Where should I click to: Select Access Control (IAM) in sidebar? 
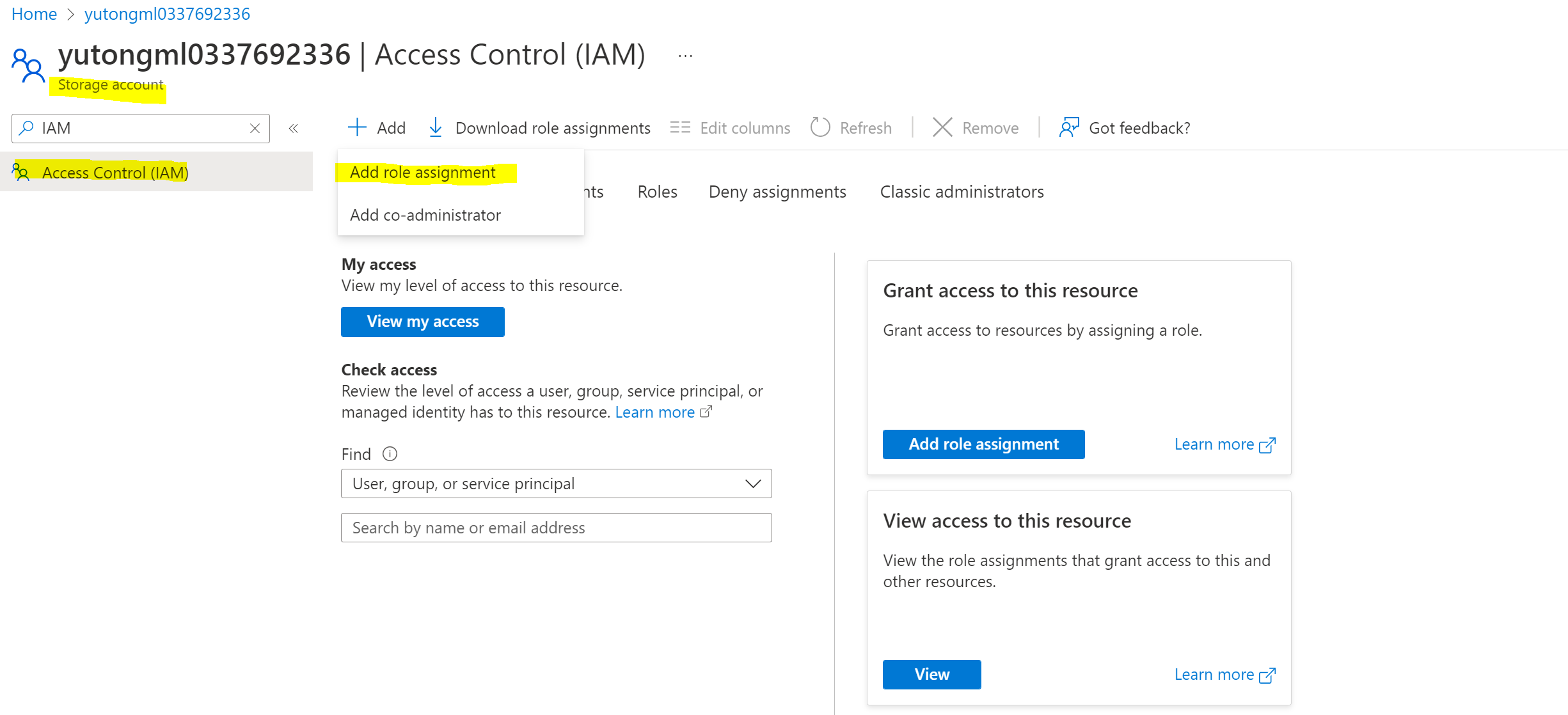pyautogui.click(x=156, y=172)
